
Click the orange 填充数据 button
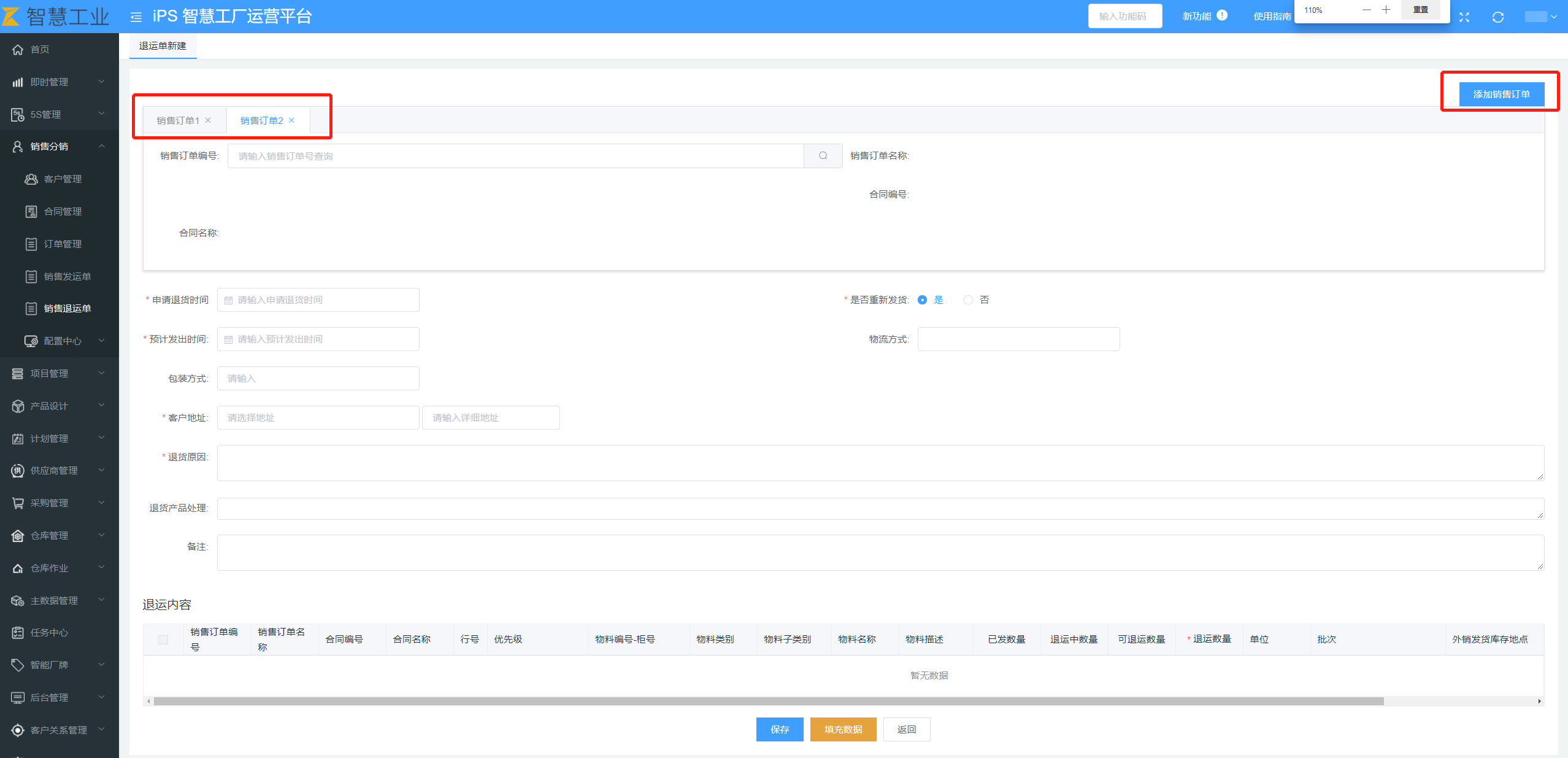click(843, 729)
